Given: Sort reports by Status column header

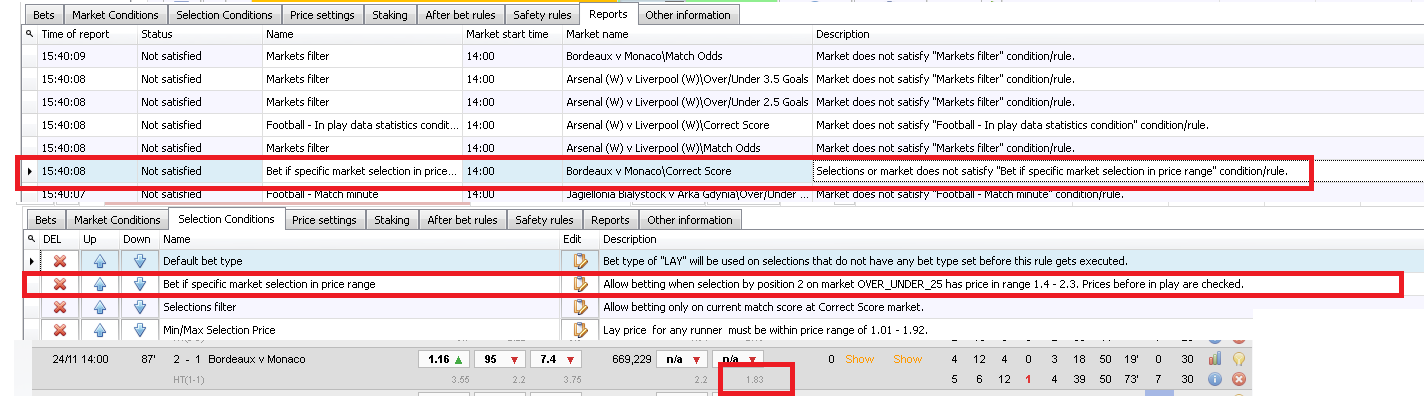Looking at the screenshot, I should 200,34.
